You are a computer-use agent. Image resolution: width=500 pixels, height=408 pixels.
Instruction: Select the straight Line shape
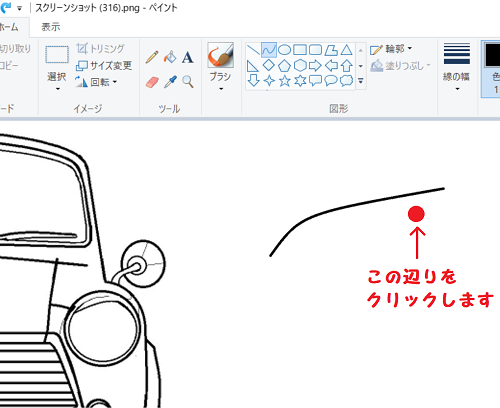click(x=253, y=50)
